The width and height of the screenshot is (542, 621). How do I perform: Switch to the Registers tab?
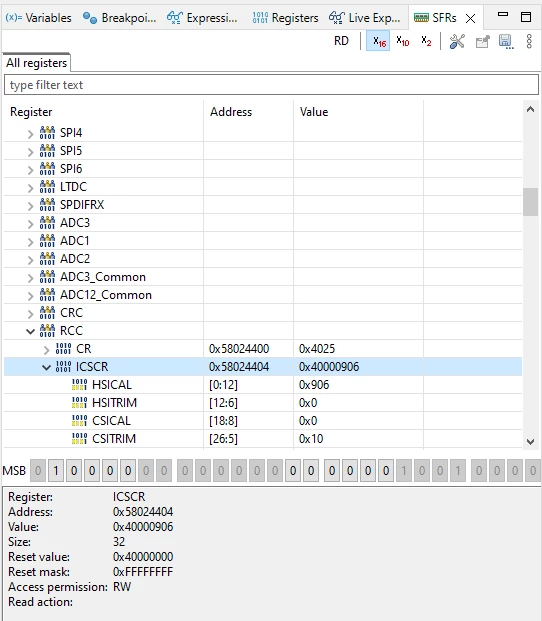(285, 18)
